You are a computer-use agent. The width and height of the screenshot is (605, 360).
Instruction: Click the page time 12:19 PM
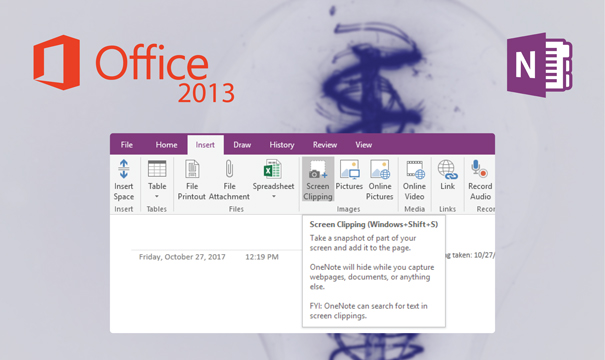tap(262, 257)
